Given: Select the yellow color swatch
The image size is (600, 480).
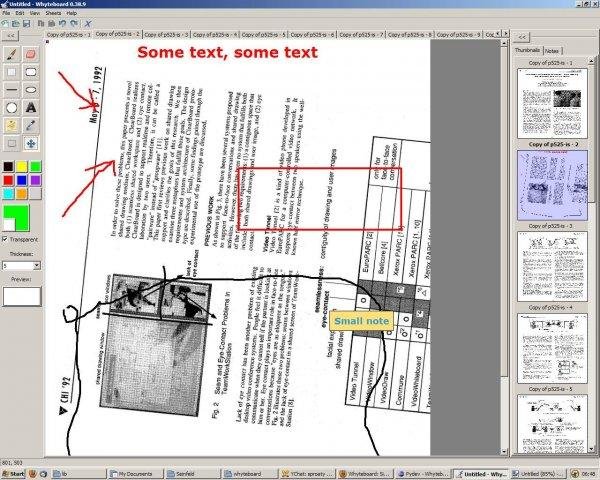Looking at the screenshot, I should (22, 167).
